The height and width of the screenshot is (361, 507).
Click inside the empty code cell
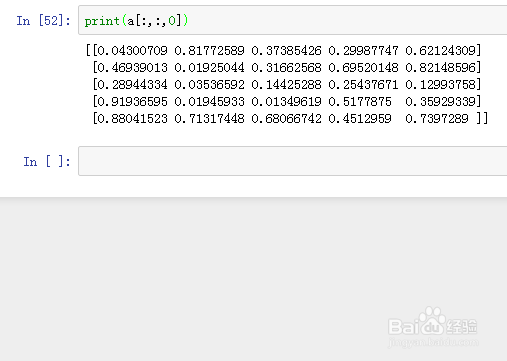pos(293,161)
